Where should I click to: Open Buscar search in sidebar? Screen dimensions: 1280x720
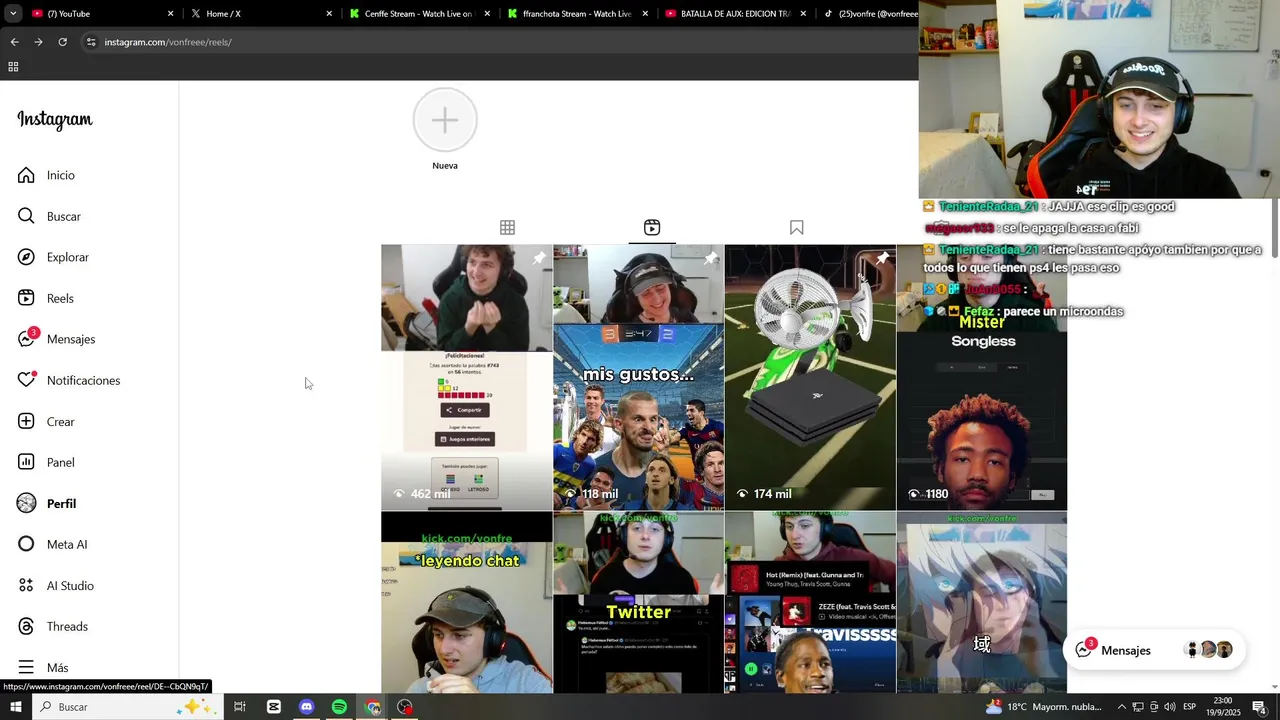(50, 216)
